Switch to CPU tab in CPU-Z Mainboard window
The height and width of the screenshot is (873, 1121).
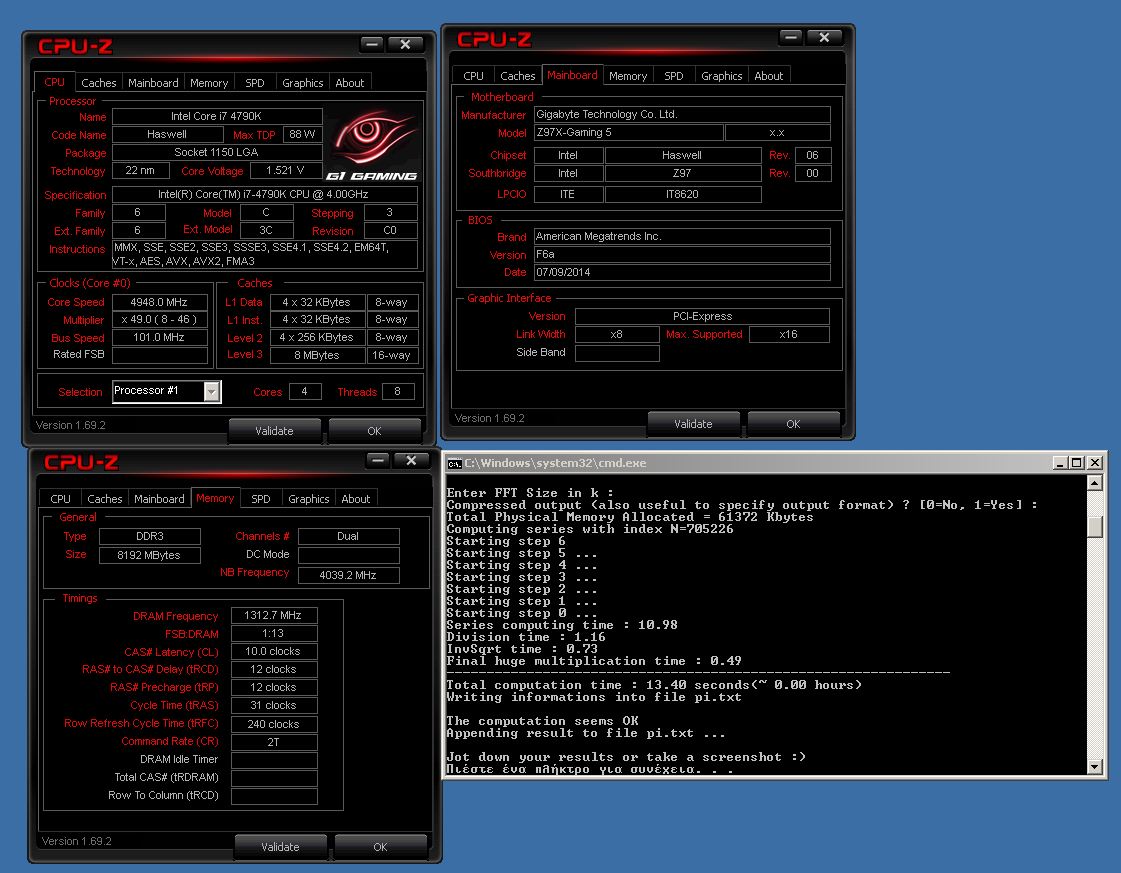473,76
